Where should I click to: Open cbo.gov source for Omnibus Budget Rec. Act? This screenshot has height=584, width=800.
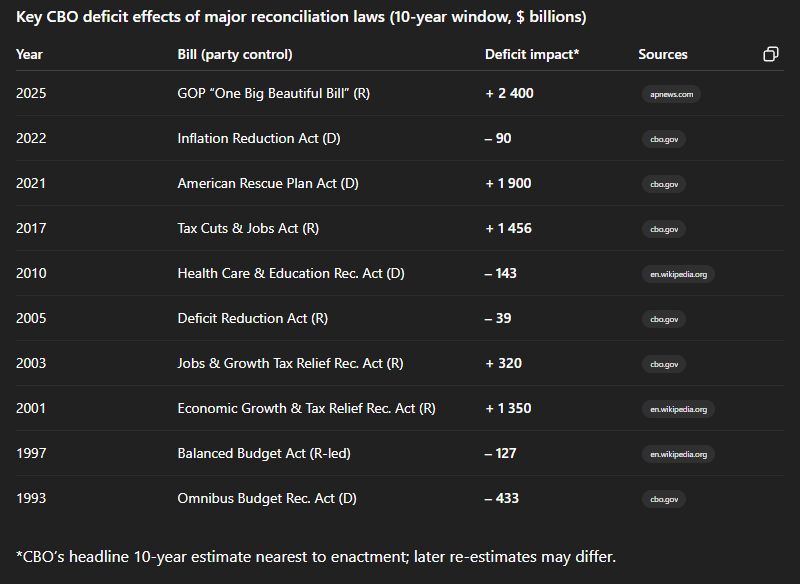[664, 499]
